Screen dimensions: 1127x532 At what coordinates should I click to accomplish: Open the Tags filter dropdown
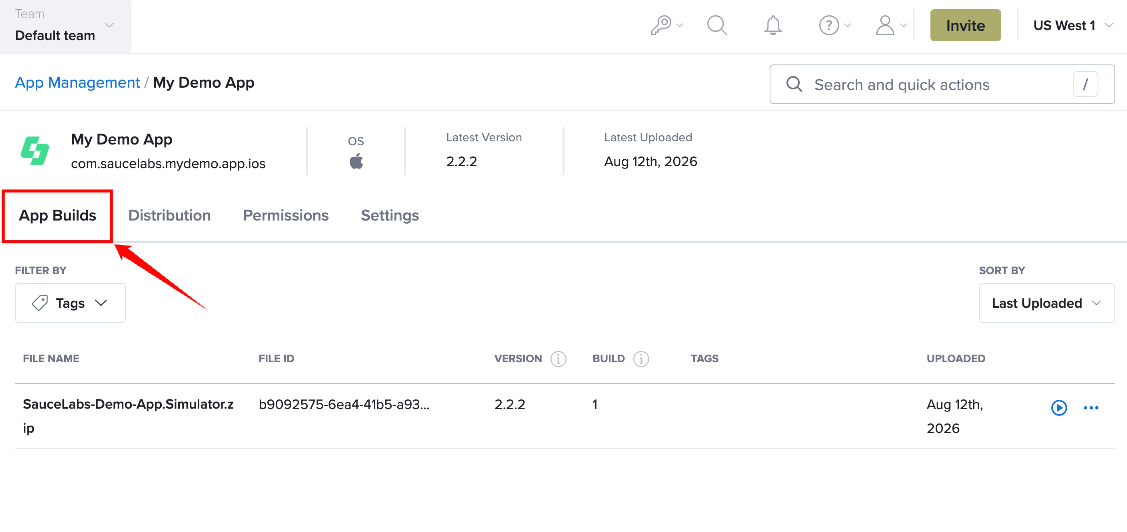pos(70,303)
